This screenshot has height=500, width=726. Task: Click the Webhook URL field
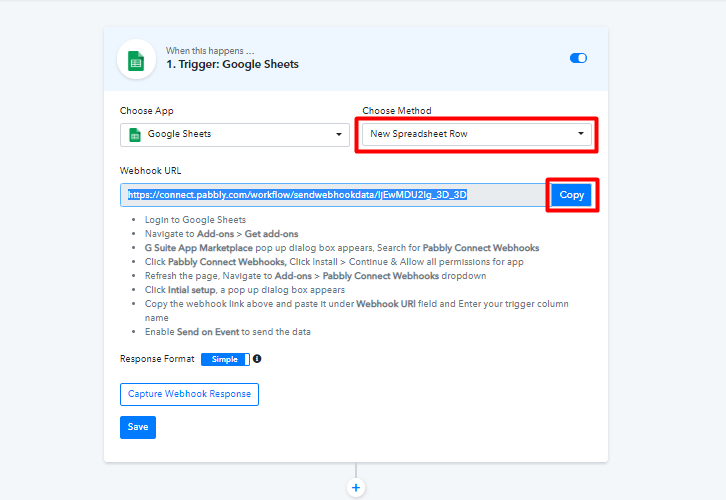[333, 195]
